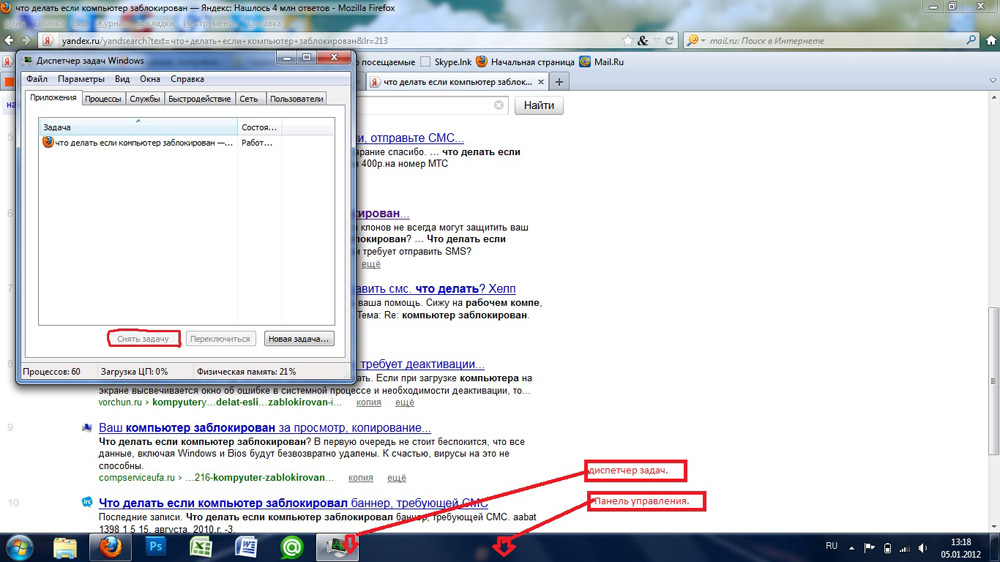Click the Task Manager title bar icon
Screen dimensions: 1000x562
28,61
